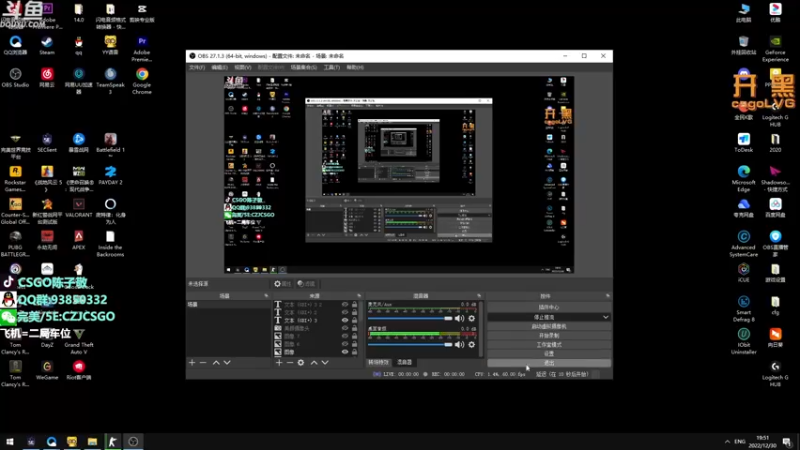Undock the Sources panel via header icon
The width and height of the screenshot is (800, 450).
359,296
